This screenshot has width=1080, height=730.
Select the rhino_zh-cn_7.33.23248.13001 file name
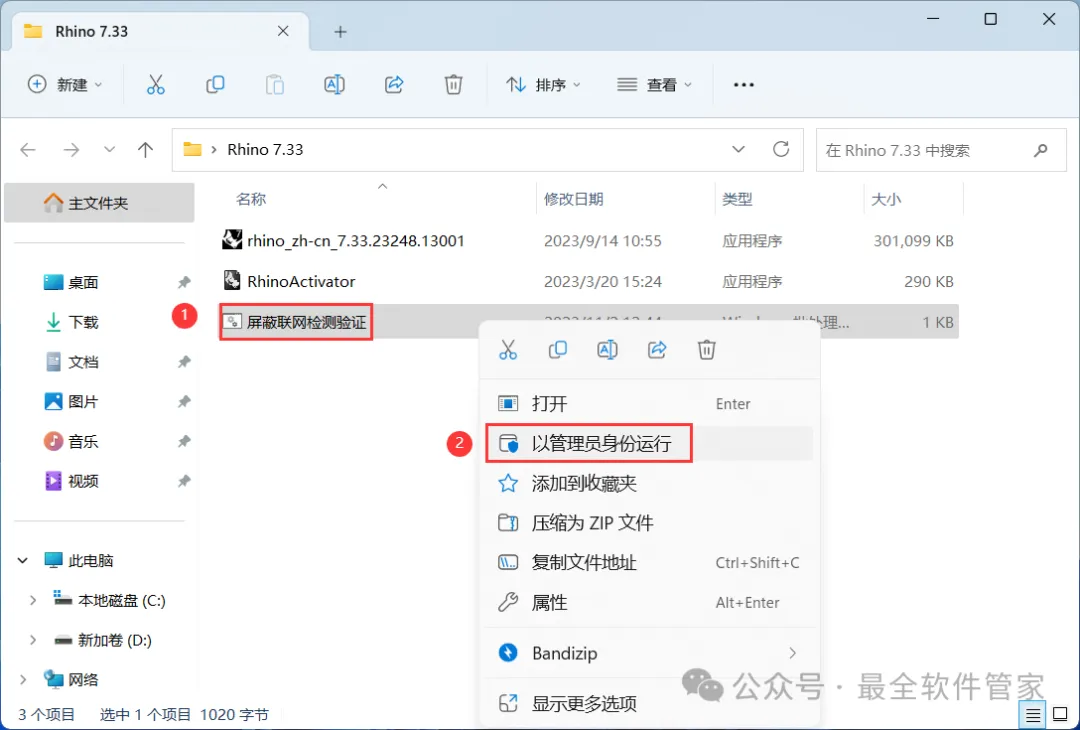point(355,240)
